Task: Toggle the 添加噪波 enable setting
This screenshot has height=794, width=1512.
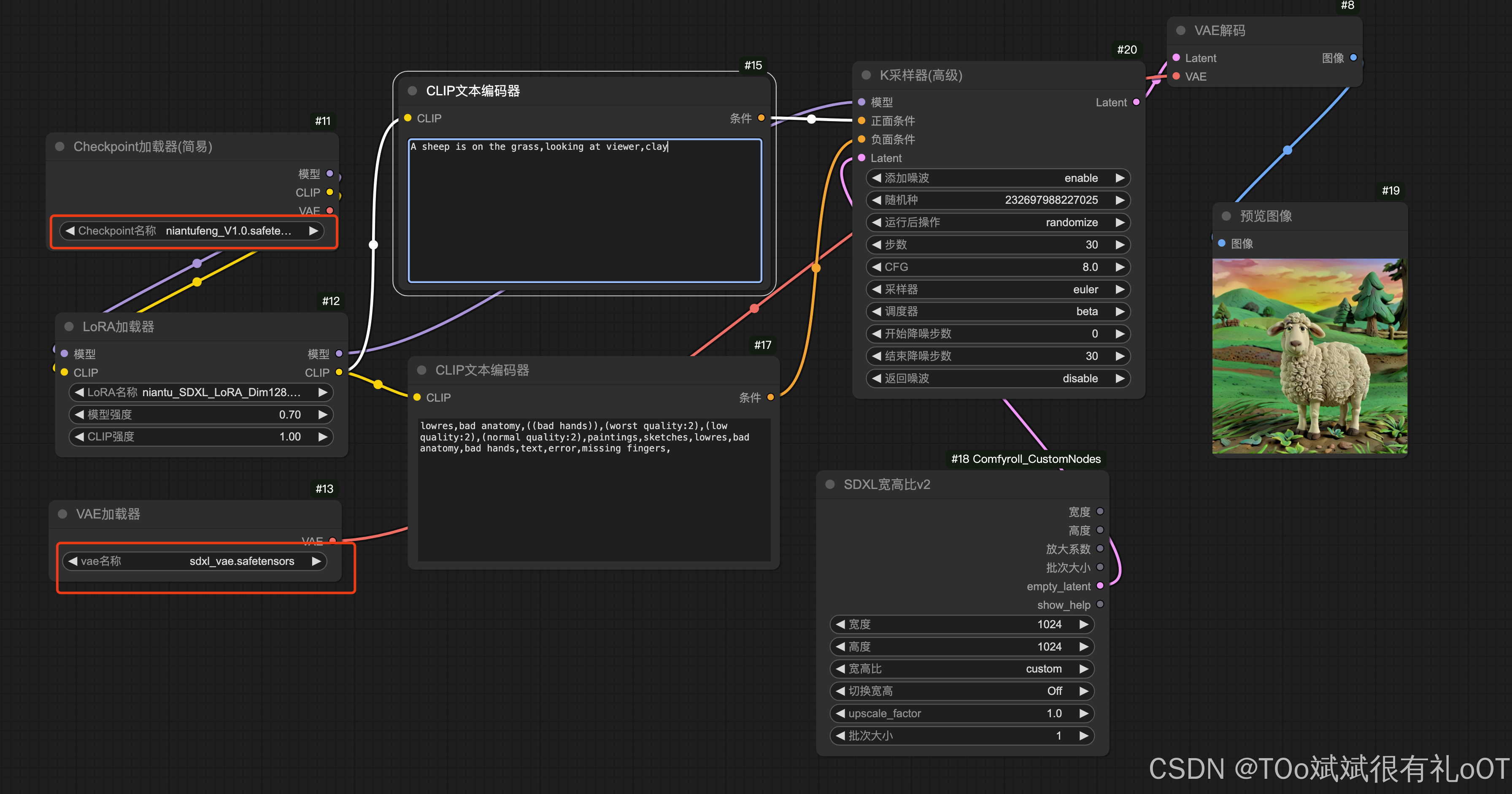Action: pyautogui.click(x=998, y=178)
